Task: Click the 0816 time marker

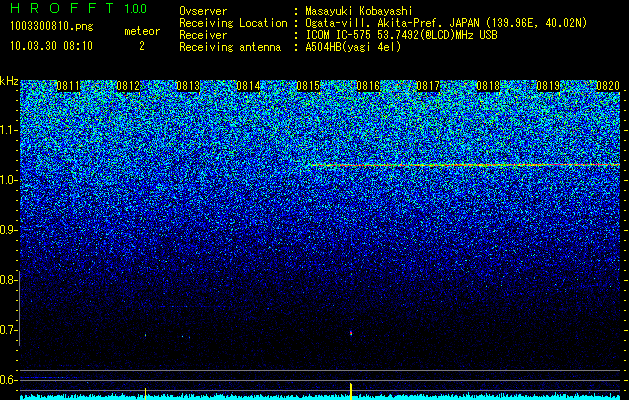Action: point(368,86)
